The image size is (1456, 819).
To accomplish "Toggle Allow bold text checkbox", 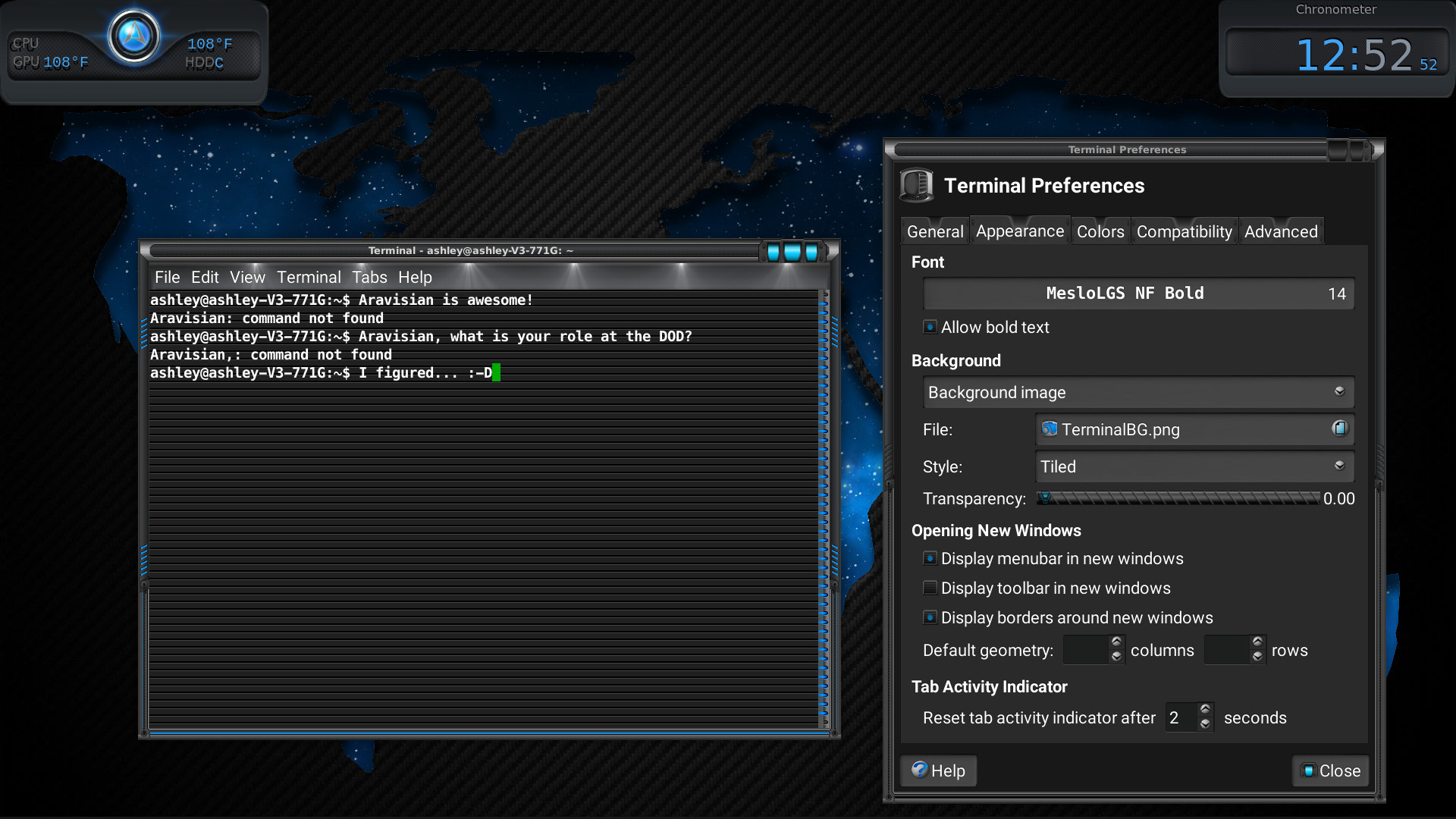I will click(x=930, y=327).
